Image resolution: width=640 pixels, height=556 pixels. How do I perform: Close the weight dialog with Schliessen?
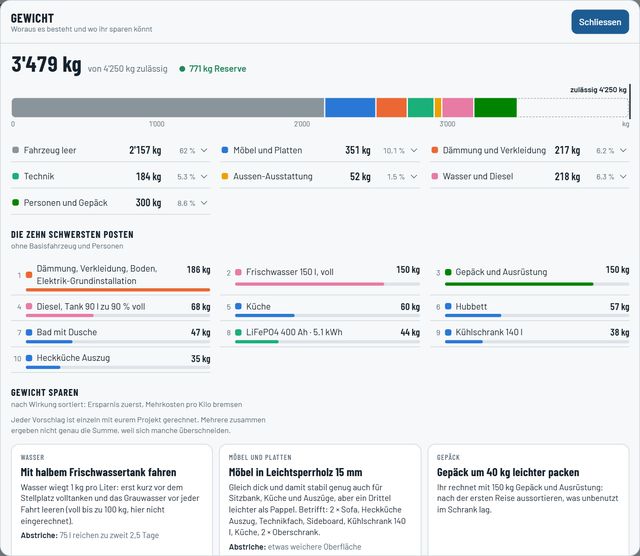coord(600,22)
